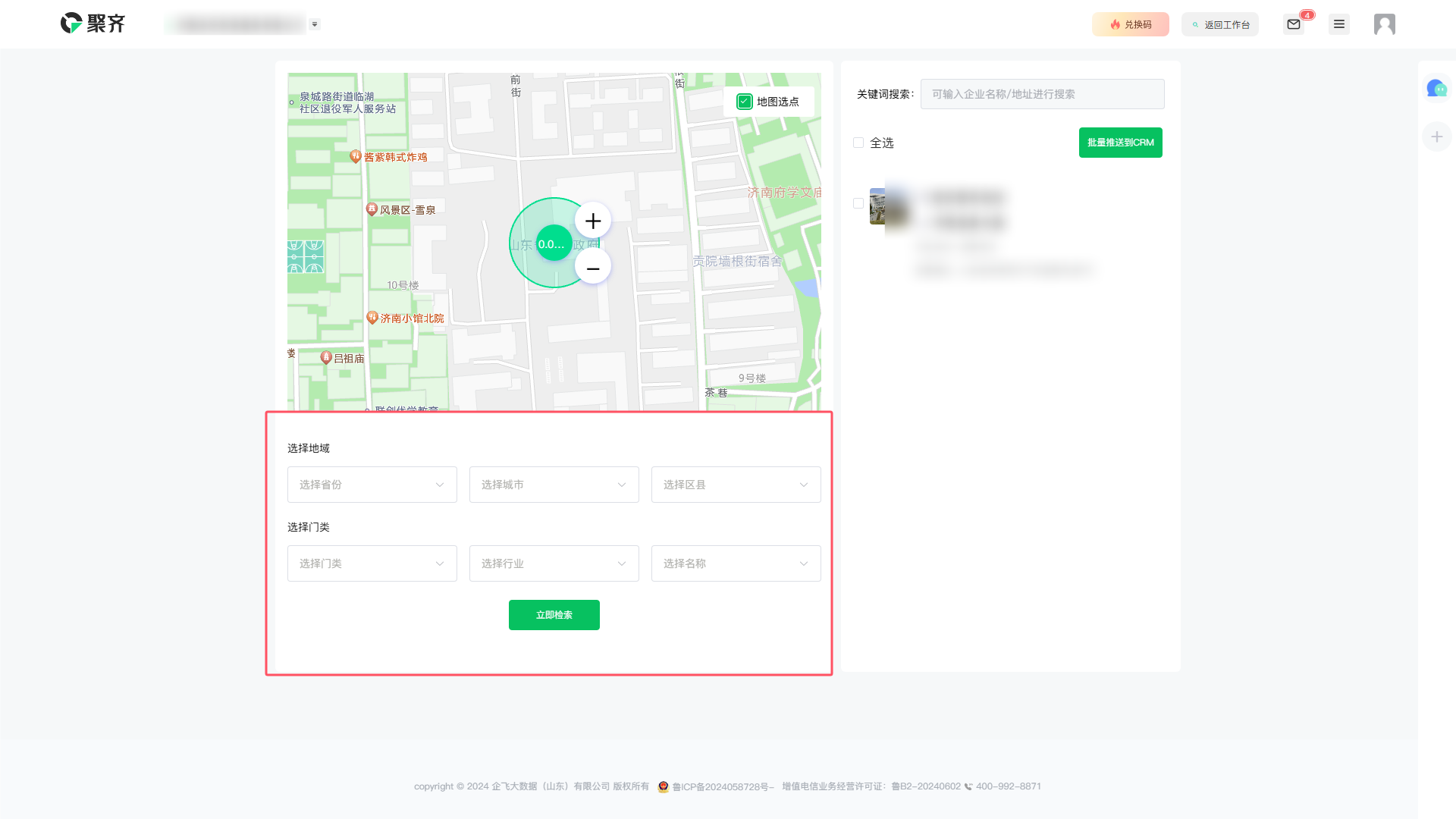Toggle the 地图选点 checkbox
The image size is (1456, 819).
click(745, 102)
